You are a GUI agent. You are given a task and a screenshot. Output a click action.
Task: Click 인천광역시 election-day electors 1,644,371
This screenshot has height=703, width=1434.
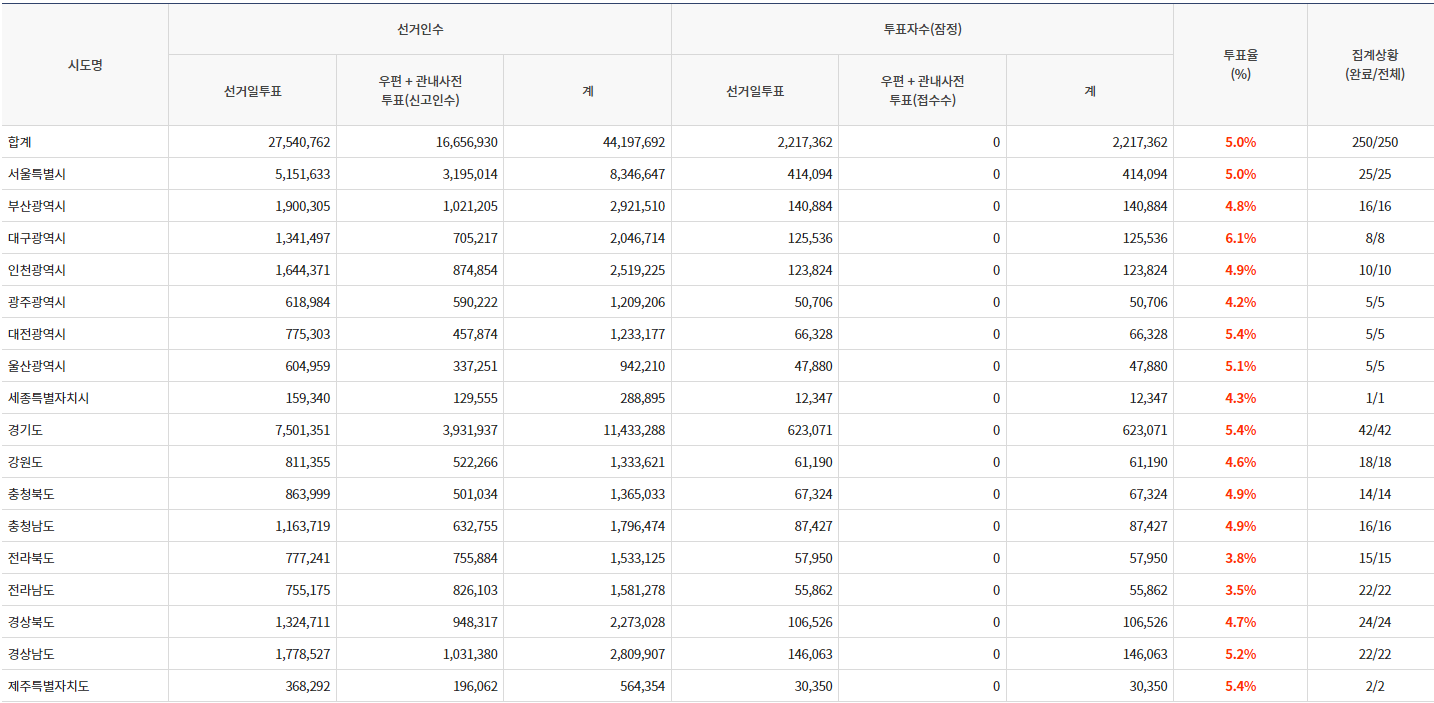[x=299, y=270]
